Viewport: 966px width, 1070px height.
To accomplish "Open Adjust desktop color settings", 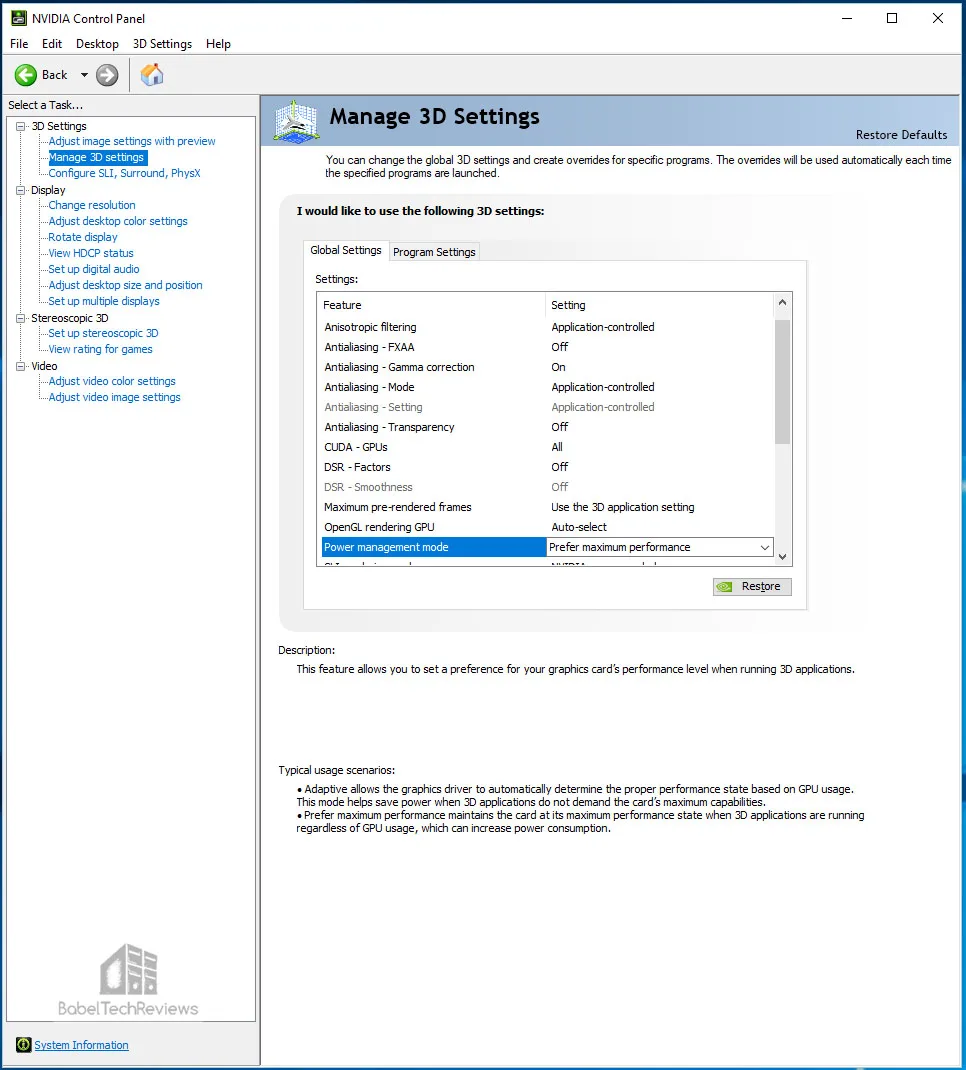I will [117, 221].
